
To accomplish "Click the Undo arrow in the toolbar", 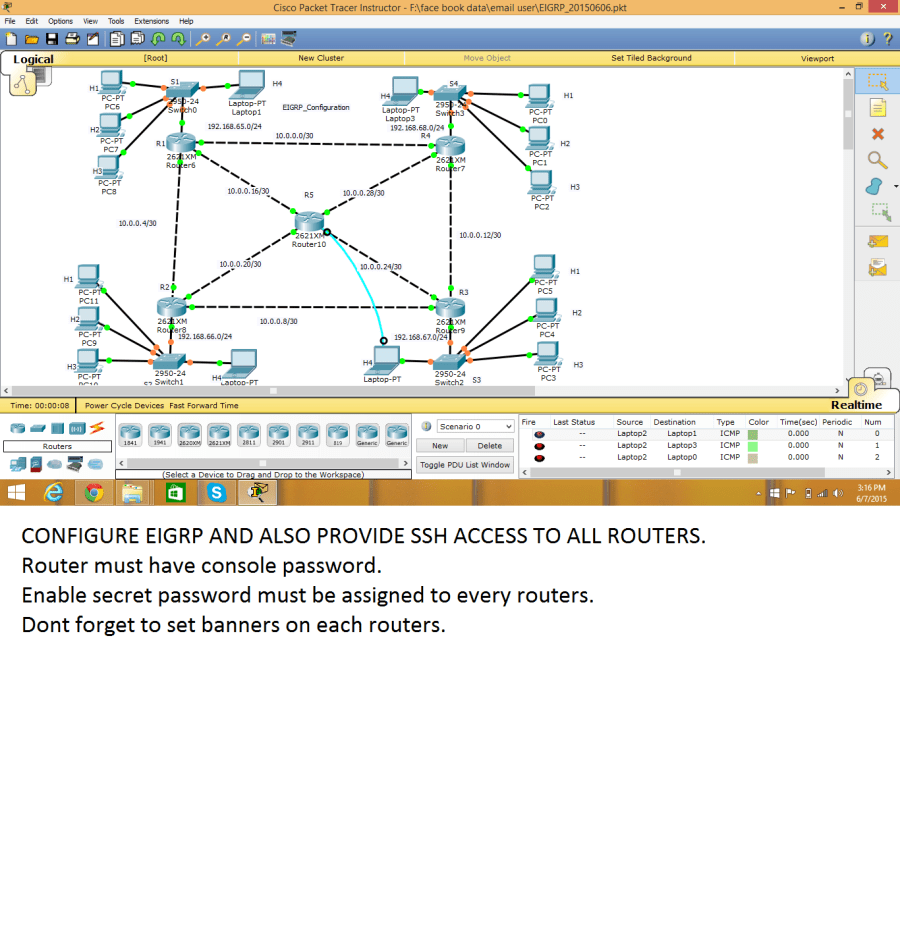I will [x=159, y=39].
